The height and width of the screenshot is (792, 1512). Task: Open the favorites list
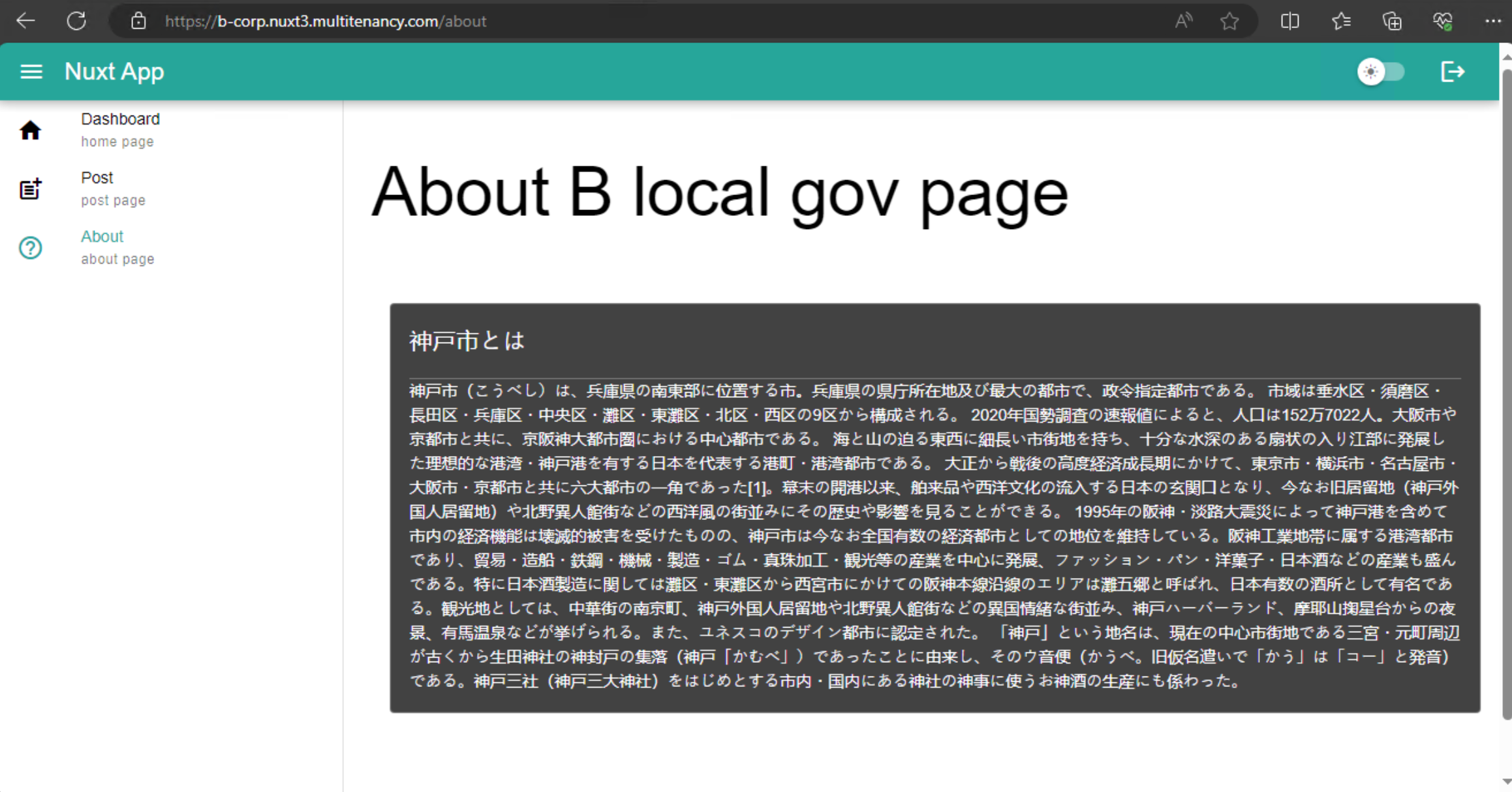pos(1341,21)
